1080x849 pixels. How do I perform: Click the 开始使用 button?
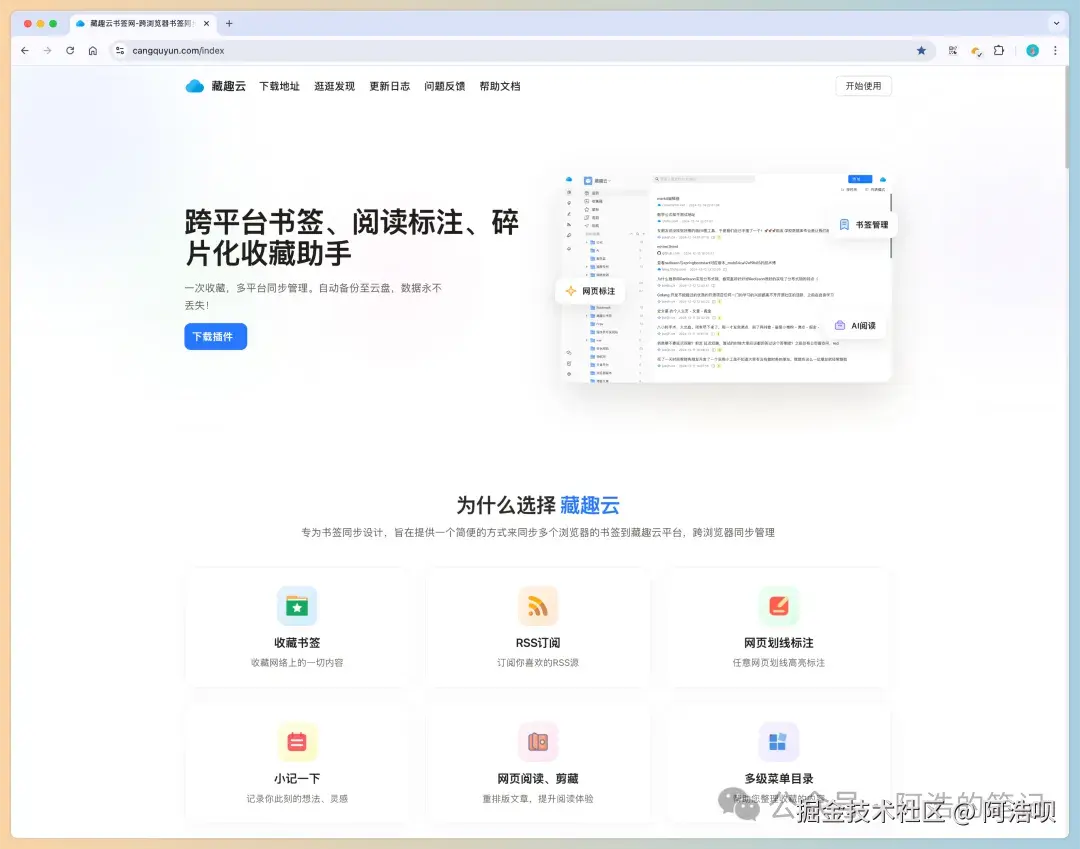864,86
